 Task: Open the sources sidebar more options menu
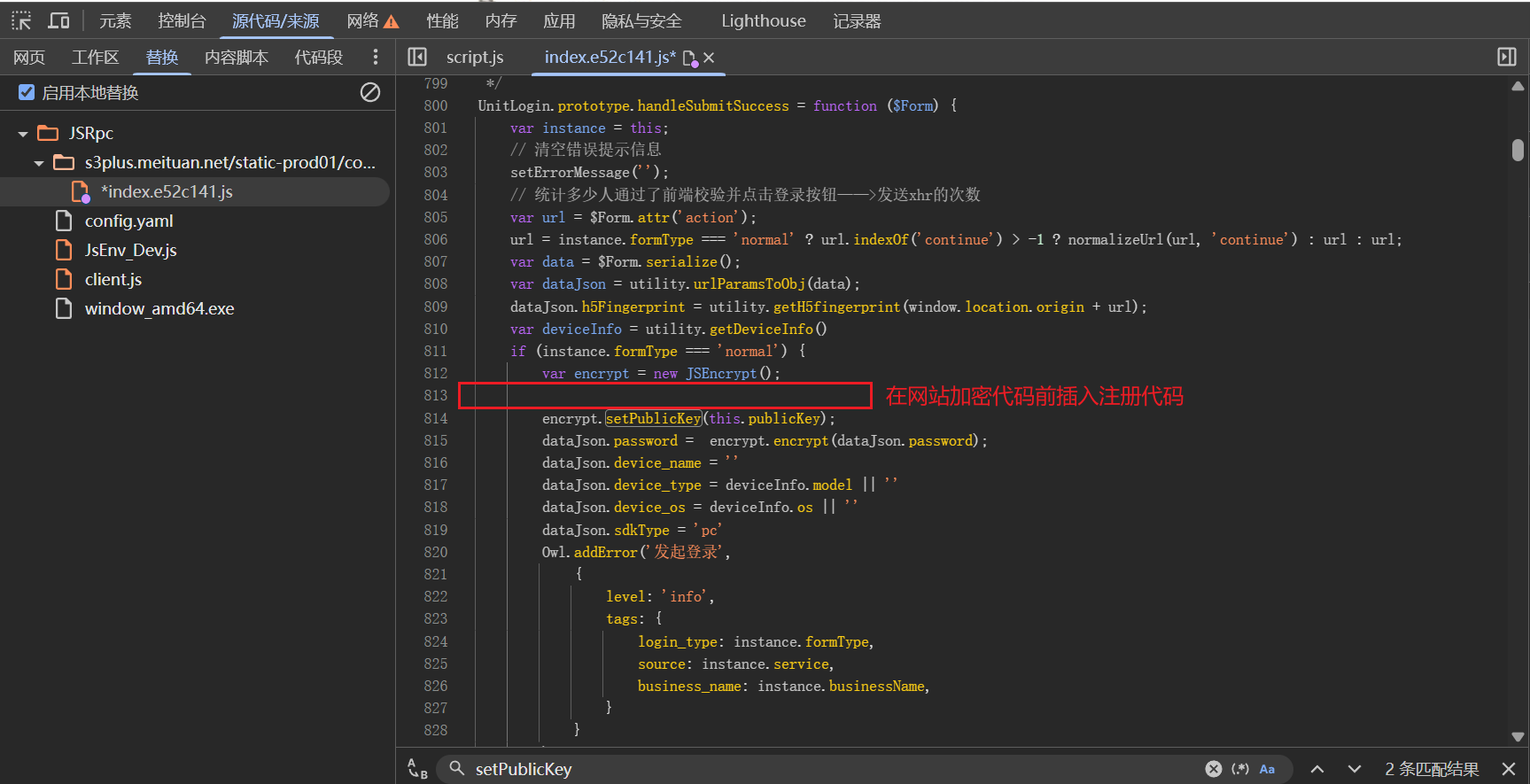click(376, 57)
